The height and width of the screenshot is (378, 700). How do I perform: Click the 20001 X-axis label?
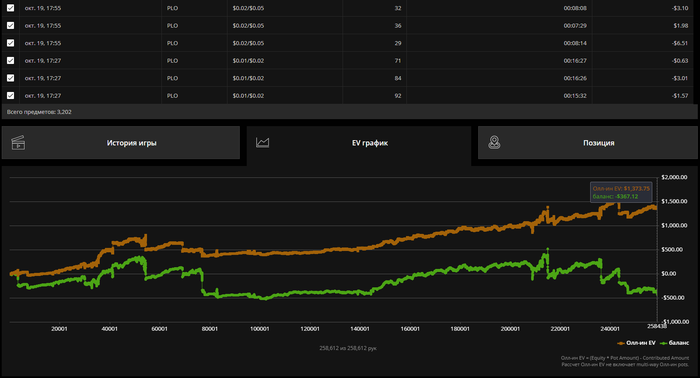[x=59, y=329]
